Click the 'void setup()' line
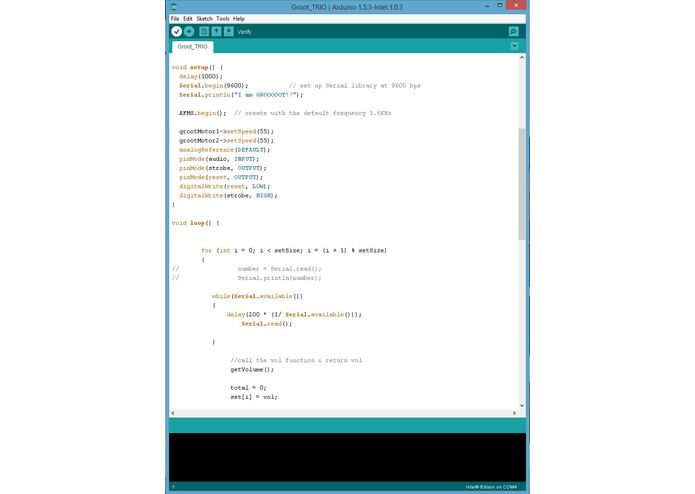This screenshot has width=695, height=494. tap(197, 67)
